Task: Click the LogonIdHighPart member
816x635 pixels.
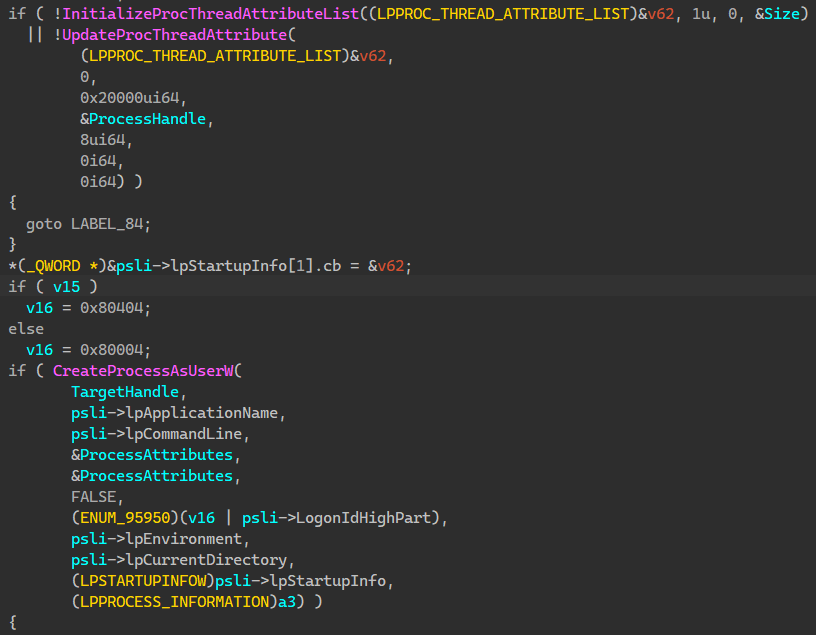Action: click(363, 517)
